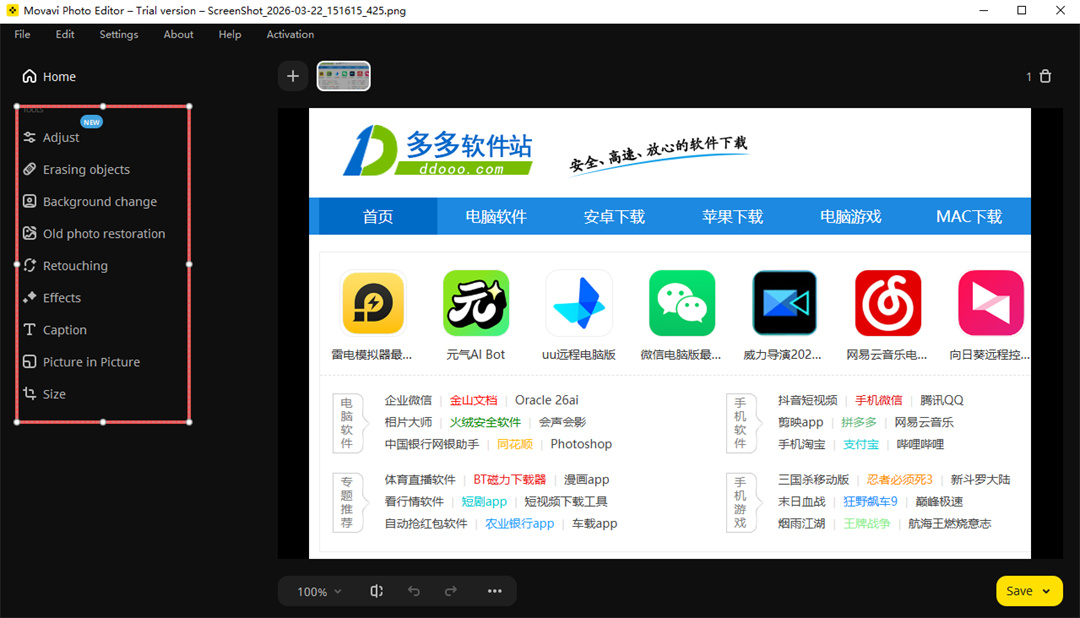Maximize the Movavi Photo Editor window
The width and height of the screenshot is (1080, 618).
(1021, 10)
